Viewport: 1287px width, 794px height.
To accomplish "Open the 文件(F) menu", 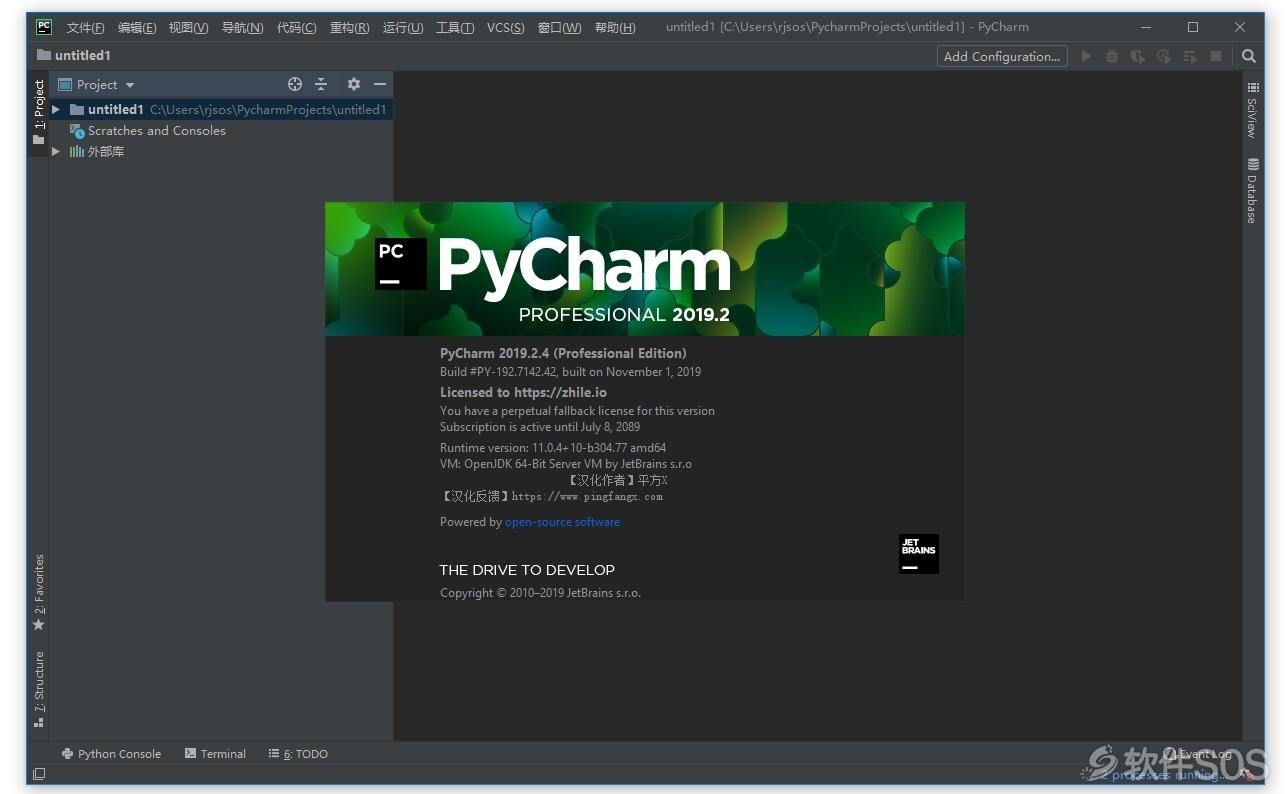I will coord(85,28).
